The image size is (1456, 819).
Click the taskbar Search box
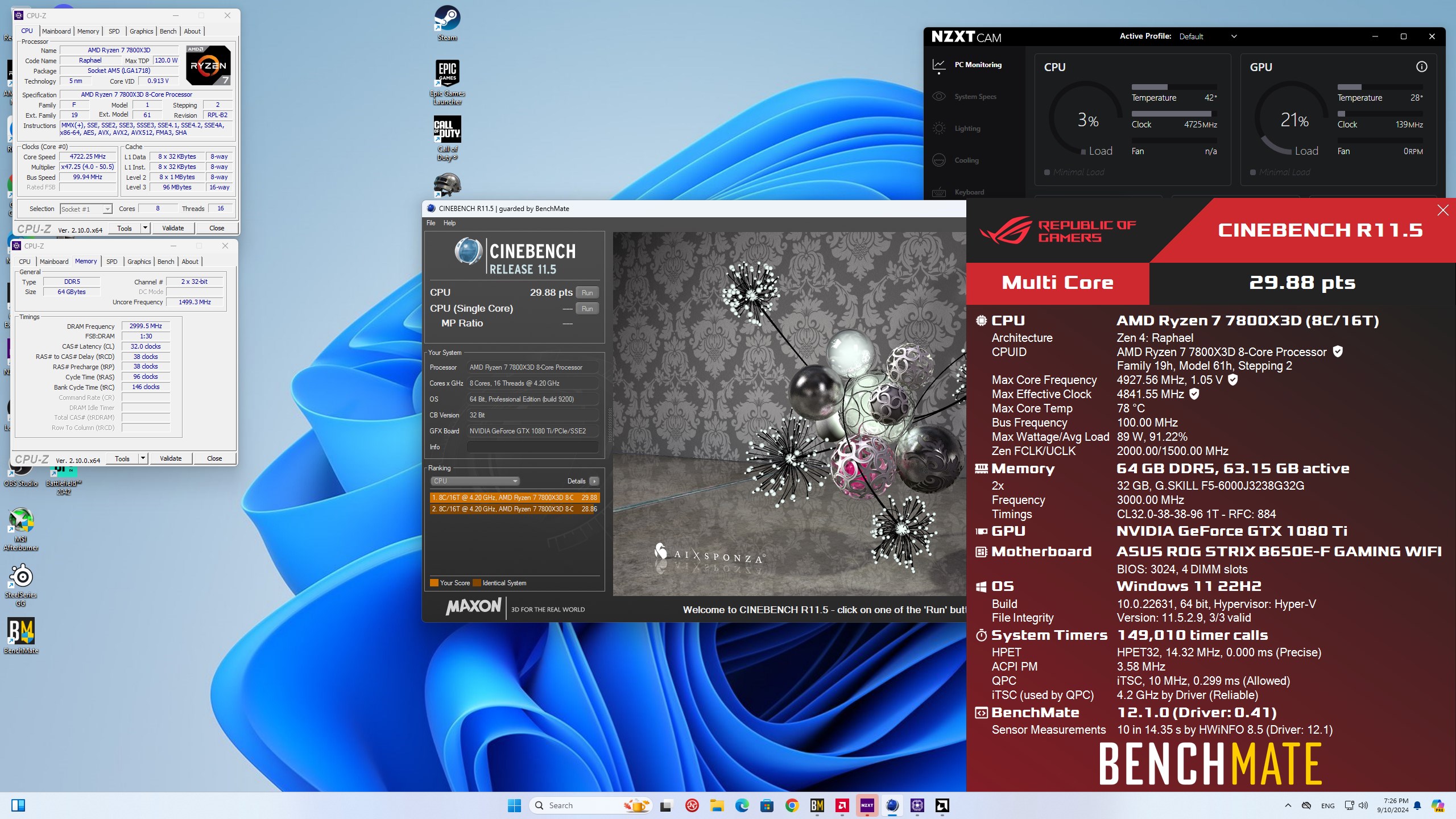[x=591, y=805]
